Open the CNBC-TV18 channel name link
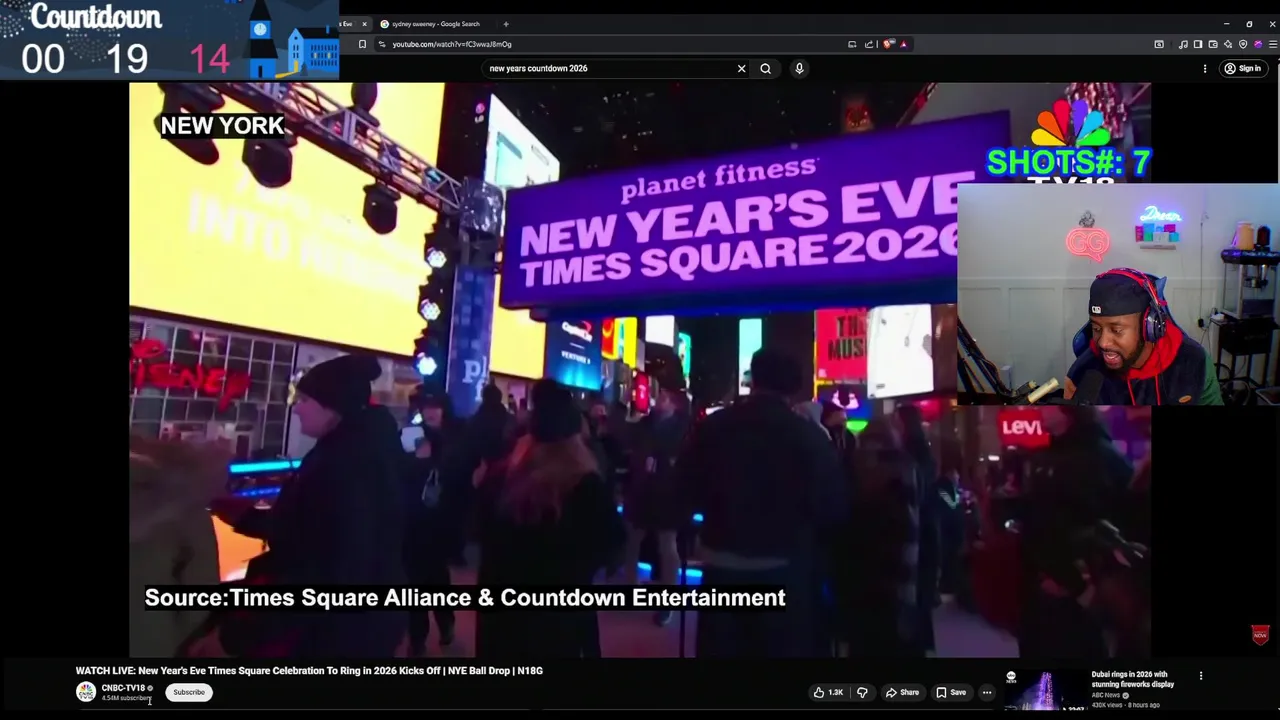This screenshot has width=1280, height=720. point(123,688)
